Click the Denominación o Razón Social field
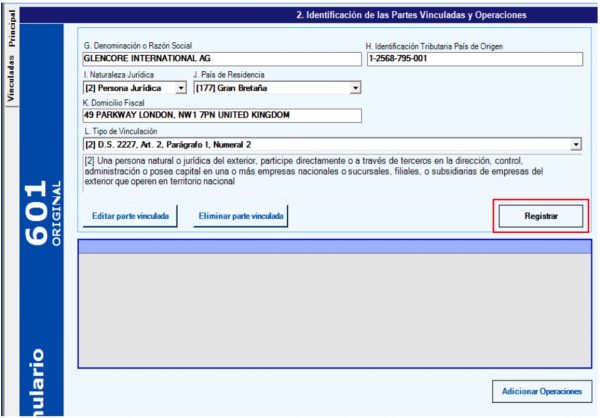Screen dimensions: 600x418 220,60
